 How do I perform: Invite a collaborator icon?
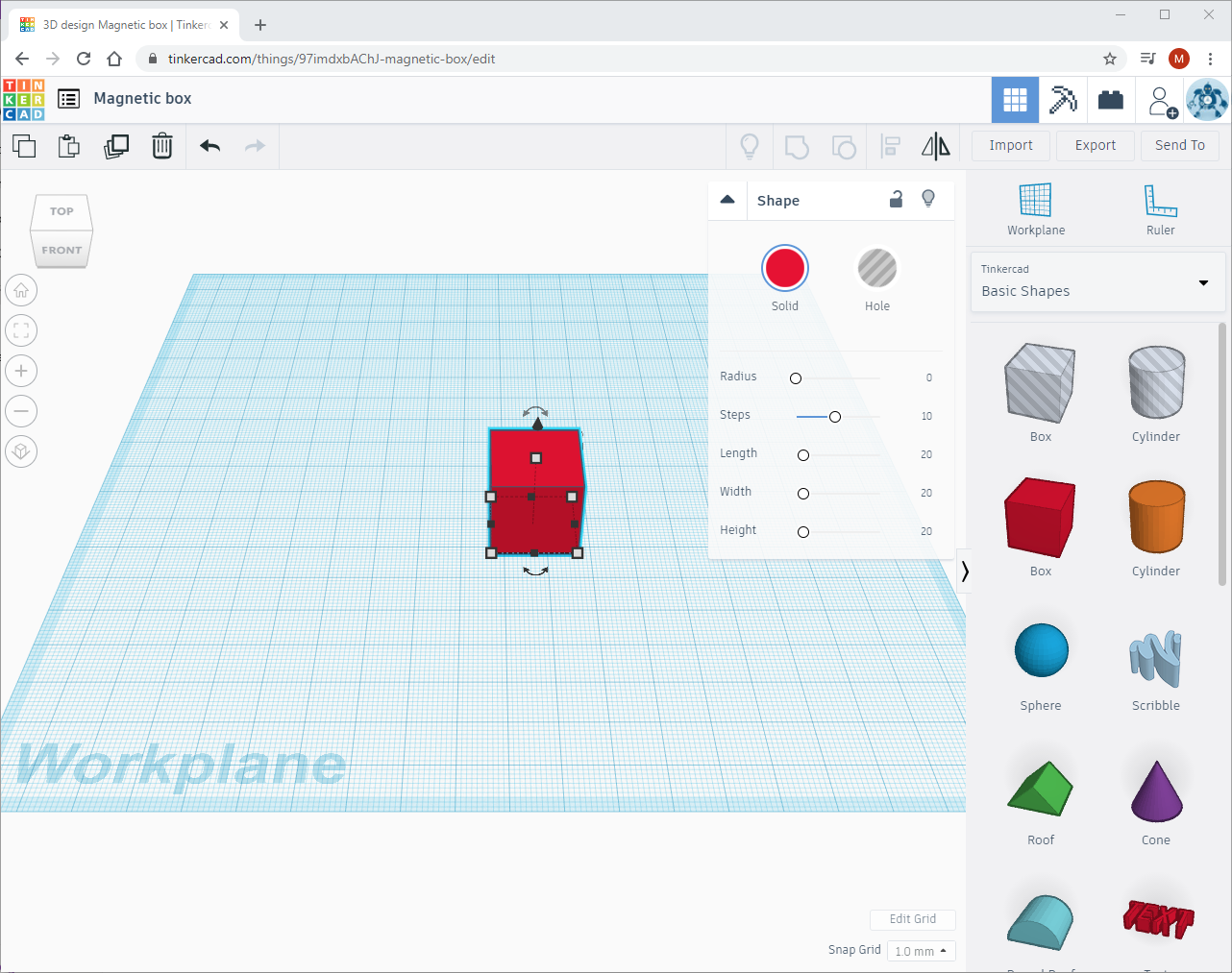click(1161, 100)
